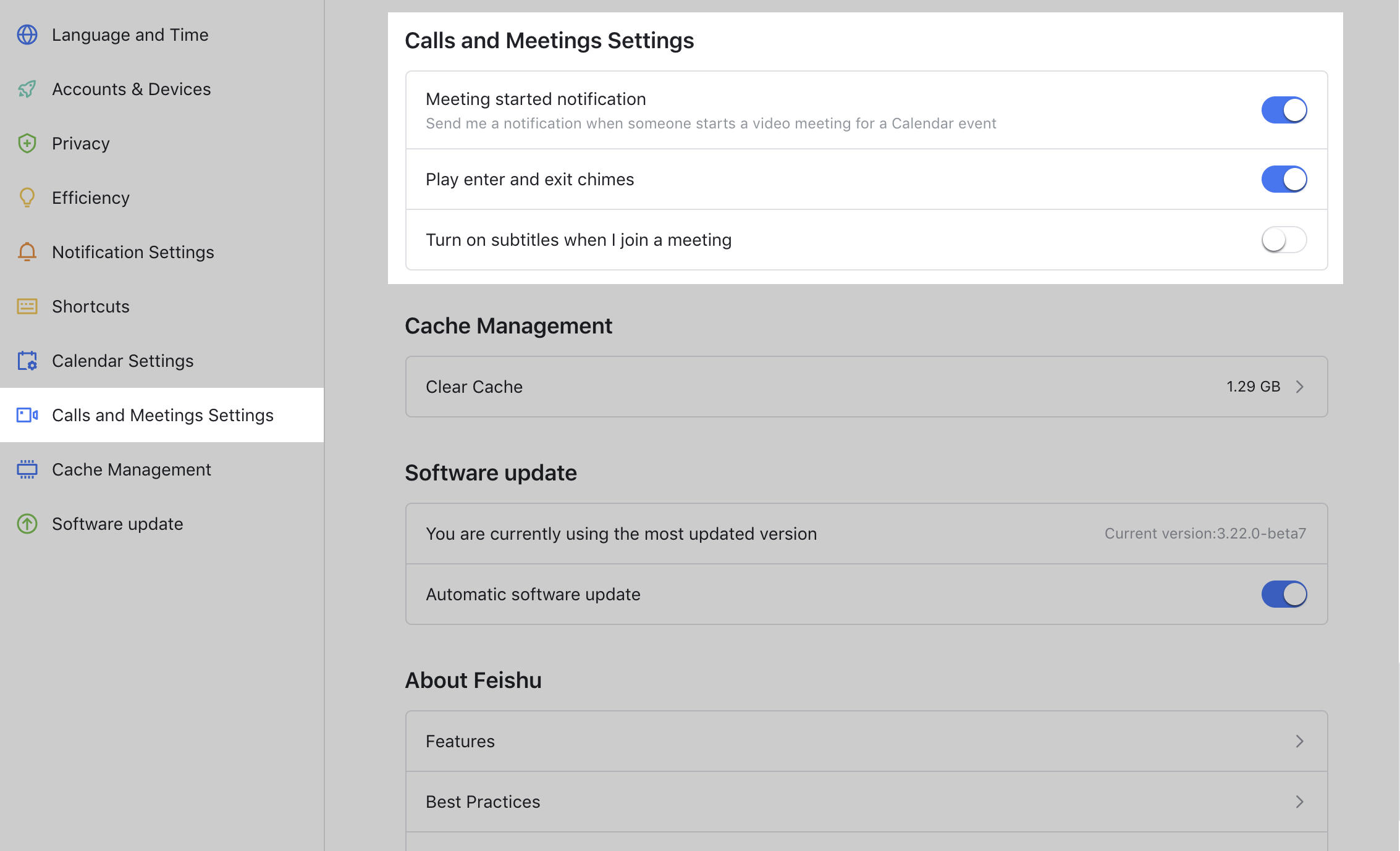Click the 1.29 GB cache size
Viewport: 1400px width, 851px height.
click(x=1253, y=387)
